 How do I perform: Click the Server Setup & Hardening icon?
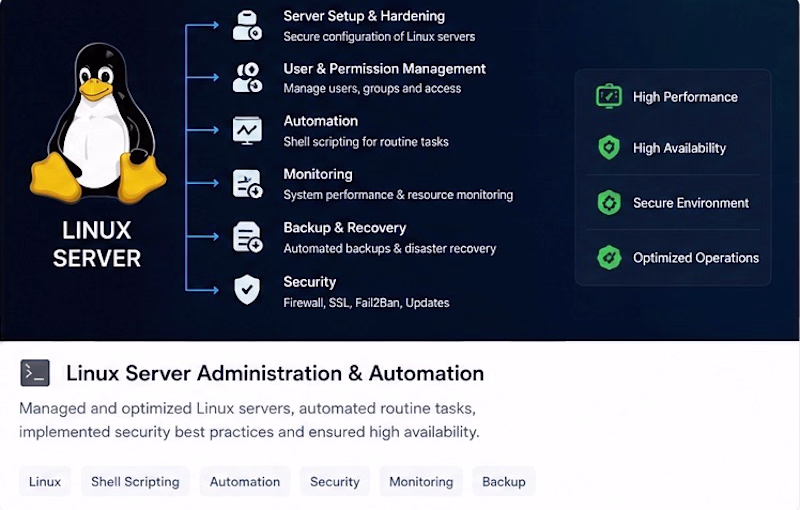pyautogui.click(x=247, y=26)
